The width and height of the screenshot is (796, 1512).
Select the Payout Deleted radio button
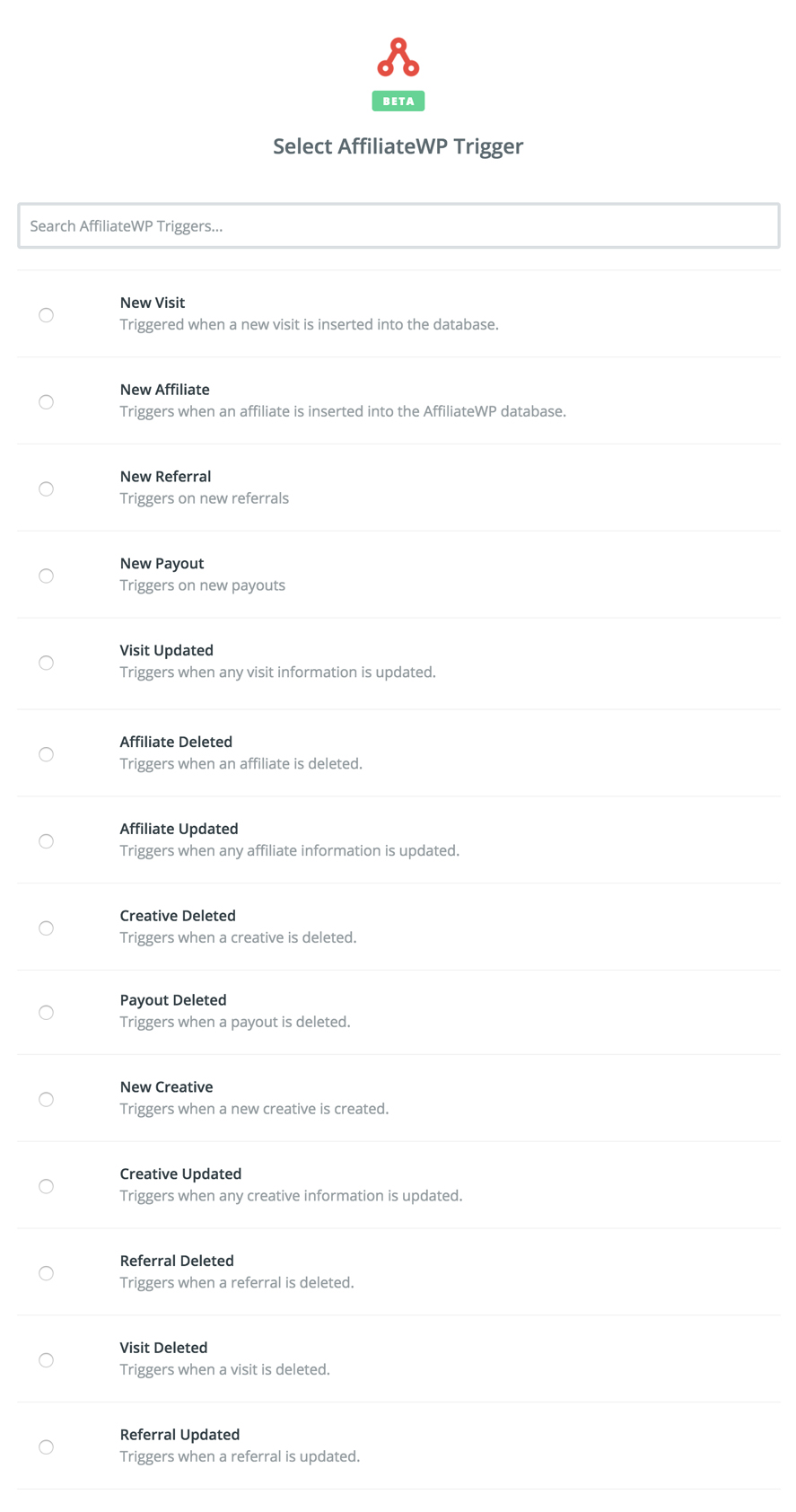click(47, 1013)
